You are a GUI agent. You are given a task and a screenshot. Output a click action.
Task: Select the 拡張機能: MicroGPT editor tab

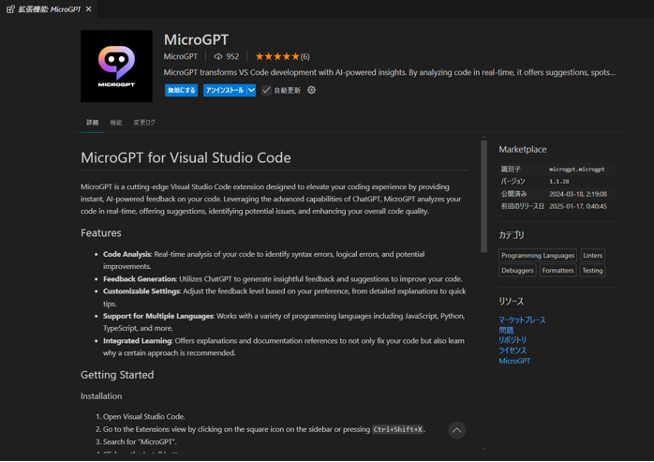click(x=49, y=9)
